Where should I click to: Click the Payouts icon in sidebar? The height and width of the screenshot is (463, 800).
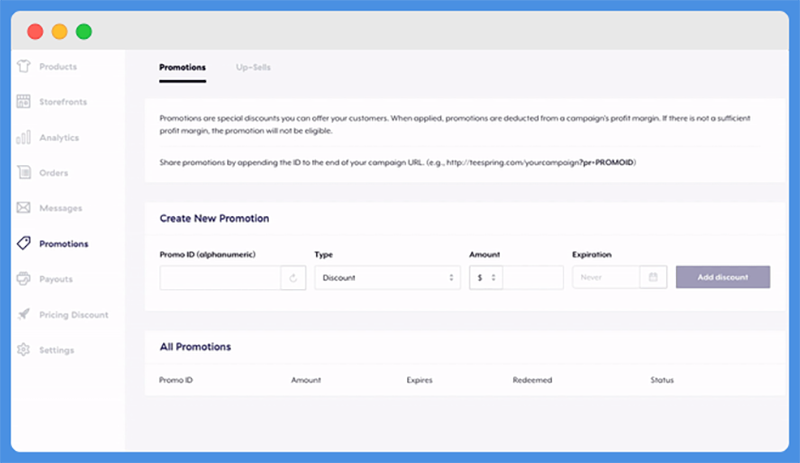pos(23,279)
